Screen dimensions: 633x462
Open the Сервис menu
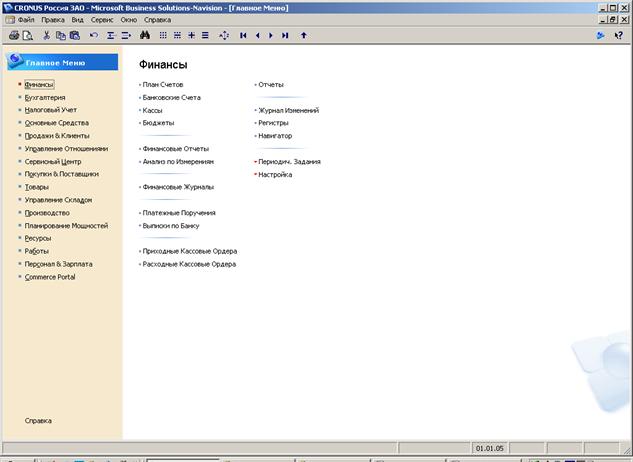(102, 20)
